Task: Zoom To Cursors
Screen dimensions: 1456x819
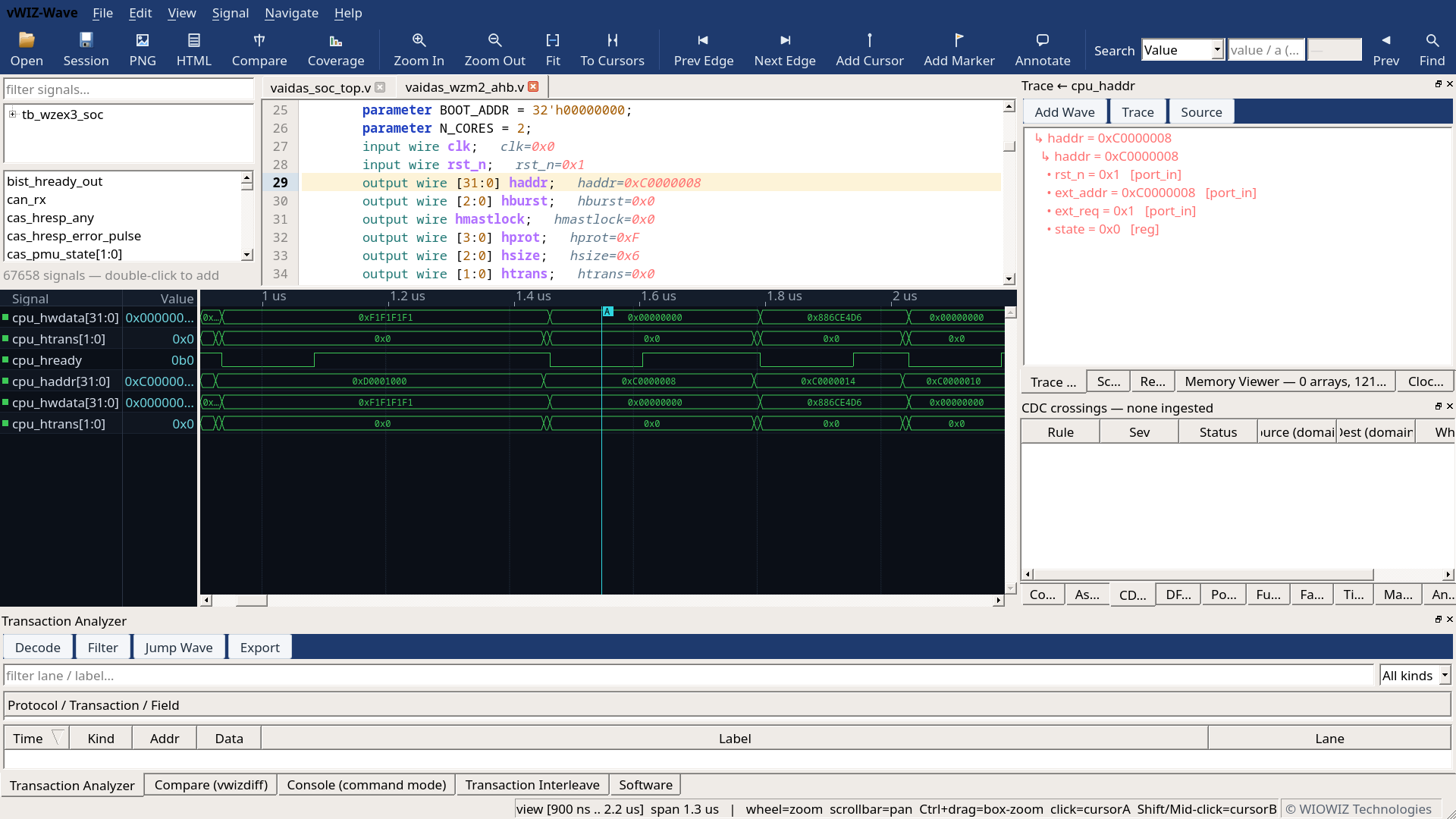Action: point(612,49)
